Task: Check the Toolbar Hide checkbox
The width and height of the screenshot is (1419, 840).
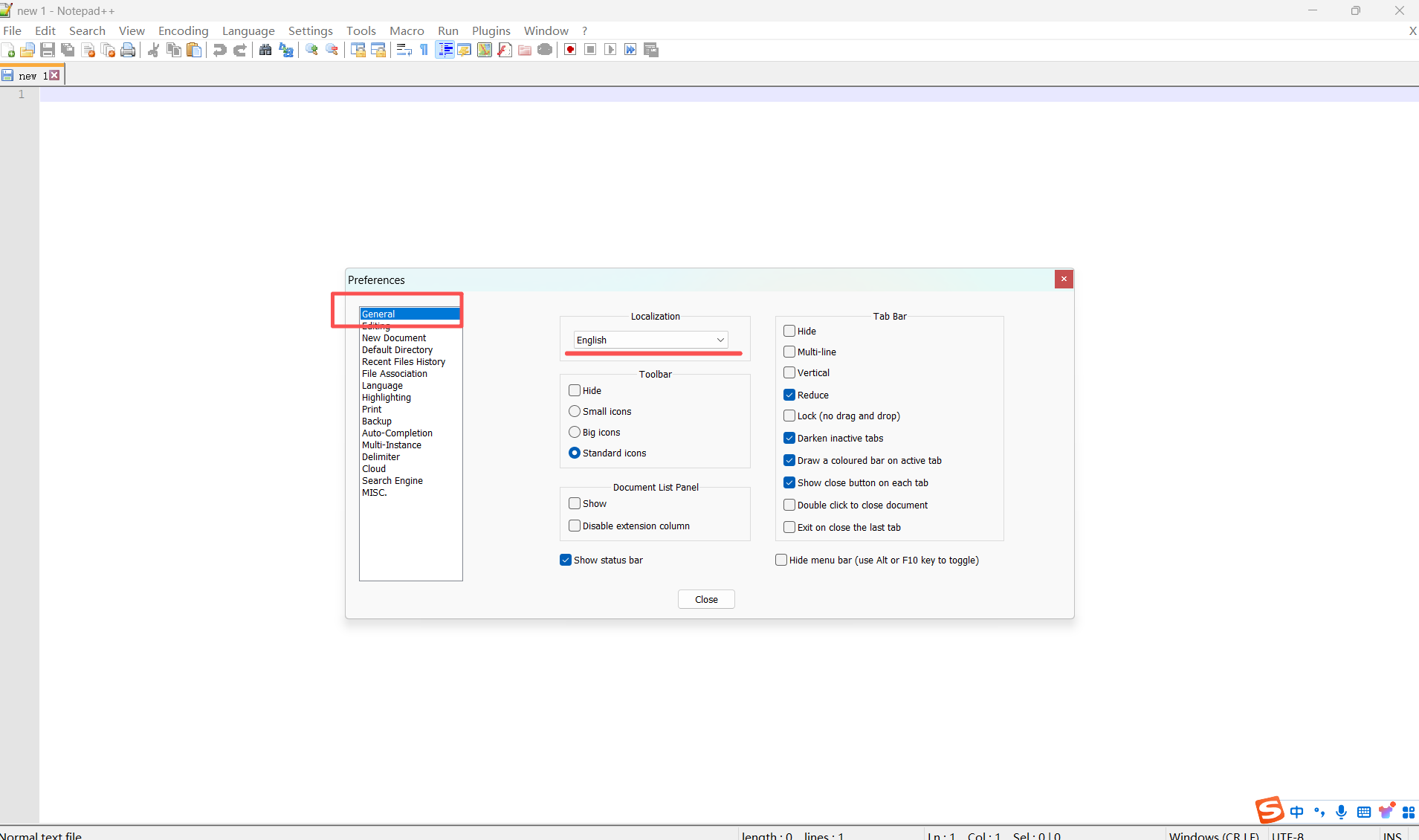Action: click(x=575, y=390)
